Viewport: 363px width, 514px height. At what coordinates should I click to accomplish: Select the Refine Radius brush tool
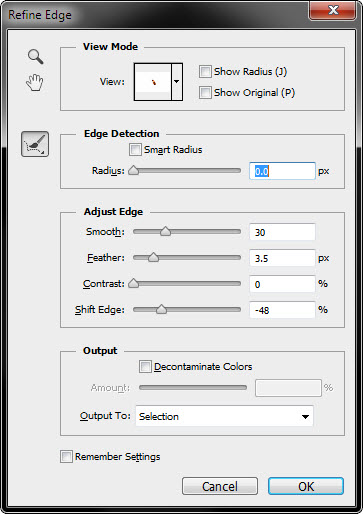point(35,144)
